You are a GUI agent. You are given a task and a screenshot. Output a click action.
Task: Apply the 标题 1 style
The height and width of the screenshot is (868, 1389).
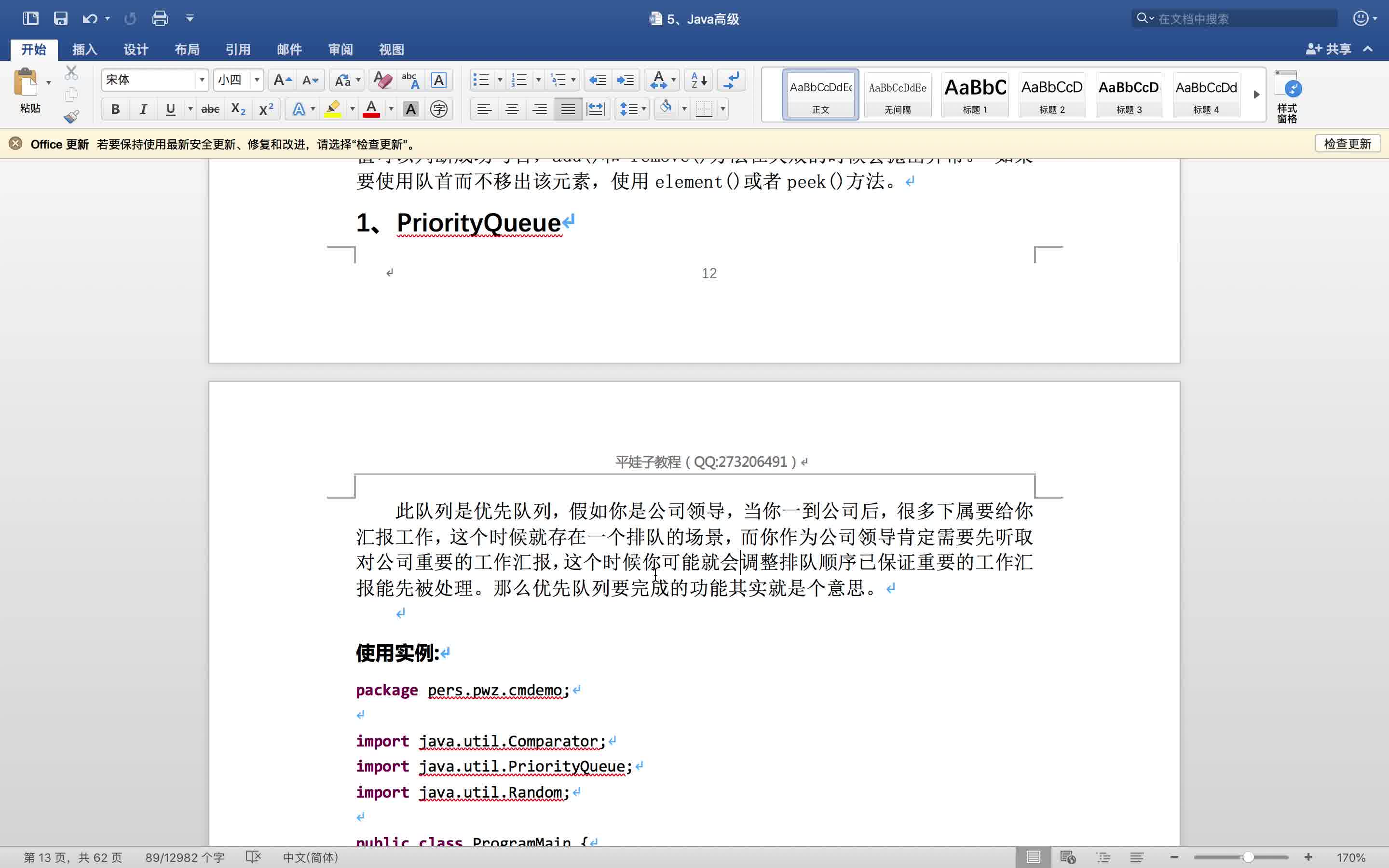[x=975, y=95]
